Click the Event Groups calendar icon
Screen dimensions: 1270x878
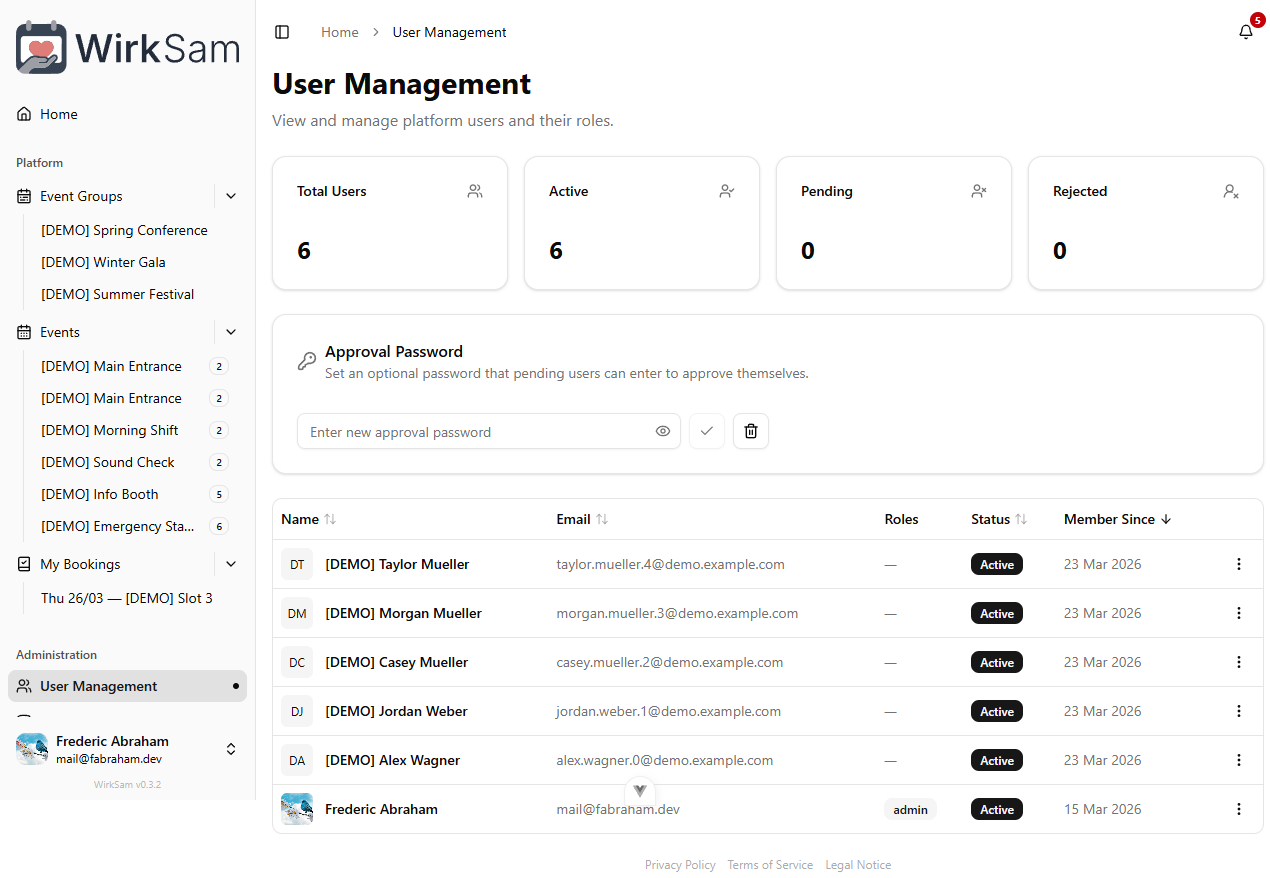pos(24,196)
